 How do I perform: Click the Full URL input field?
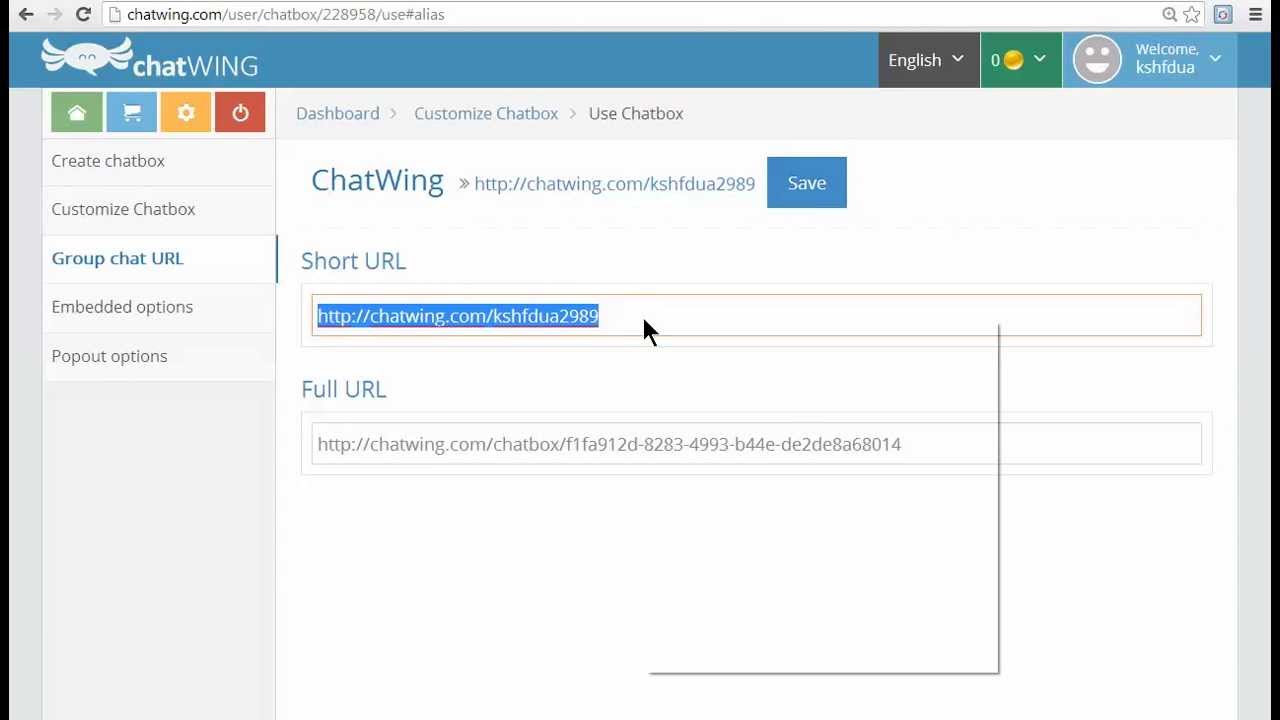756,444
